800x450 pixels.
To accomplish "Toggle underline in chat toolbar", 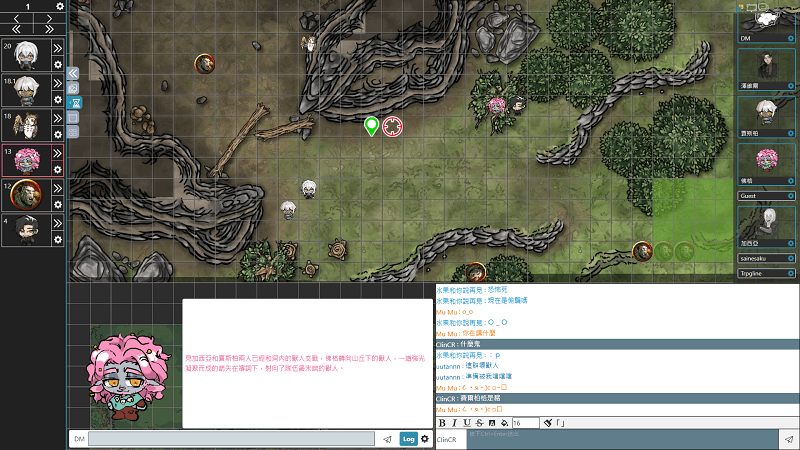I will [x=467, y=423].
